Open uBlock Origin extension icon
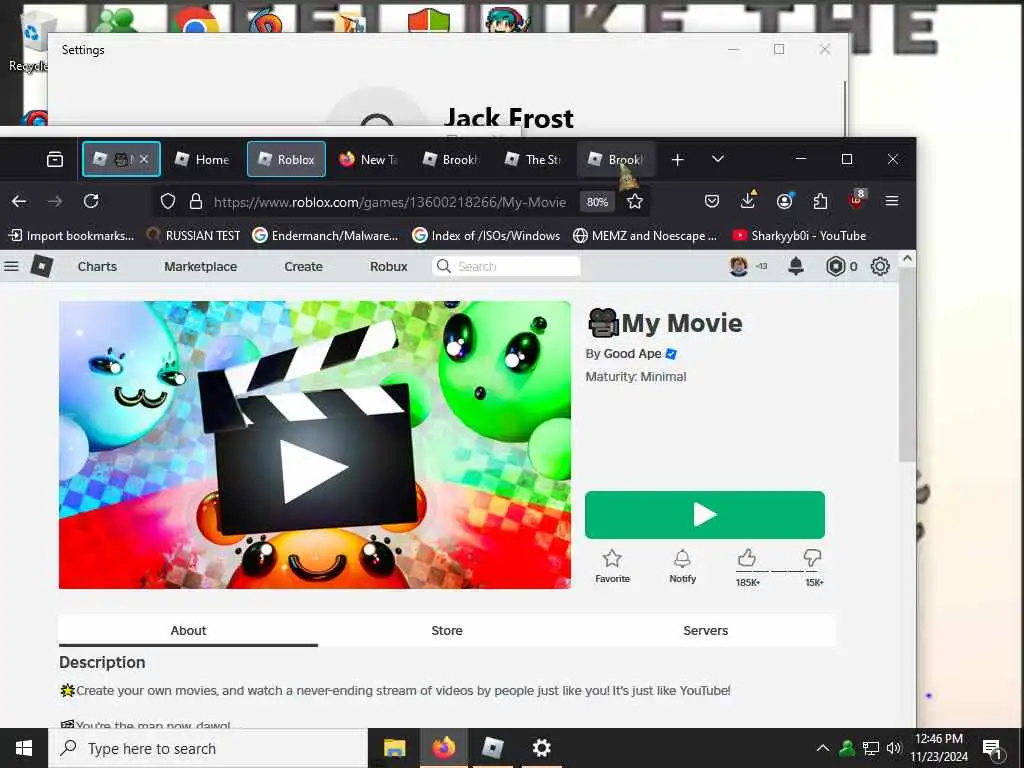1024x768 pixels. point(856,200)
